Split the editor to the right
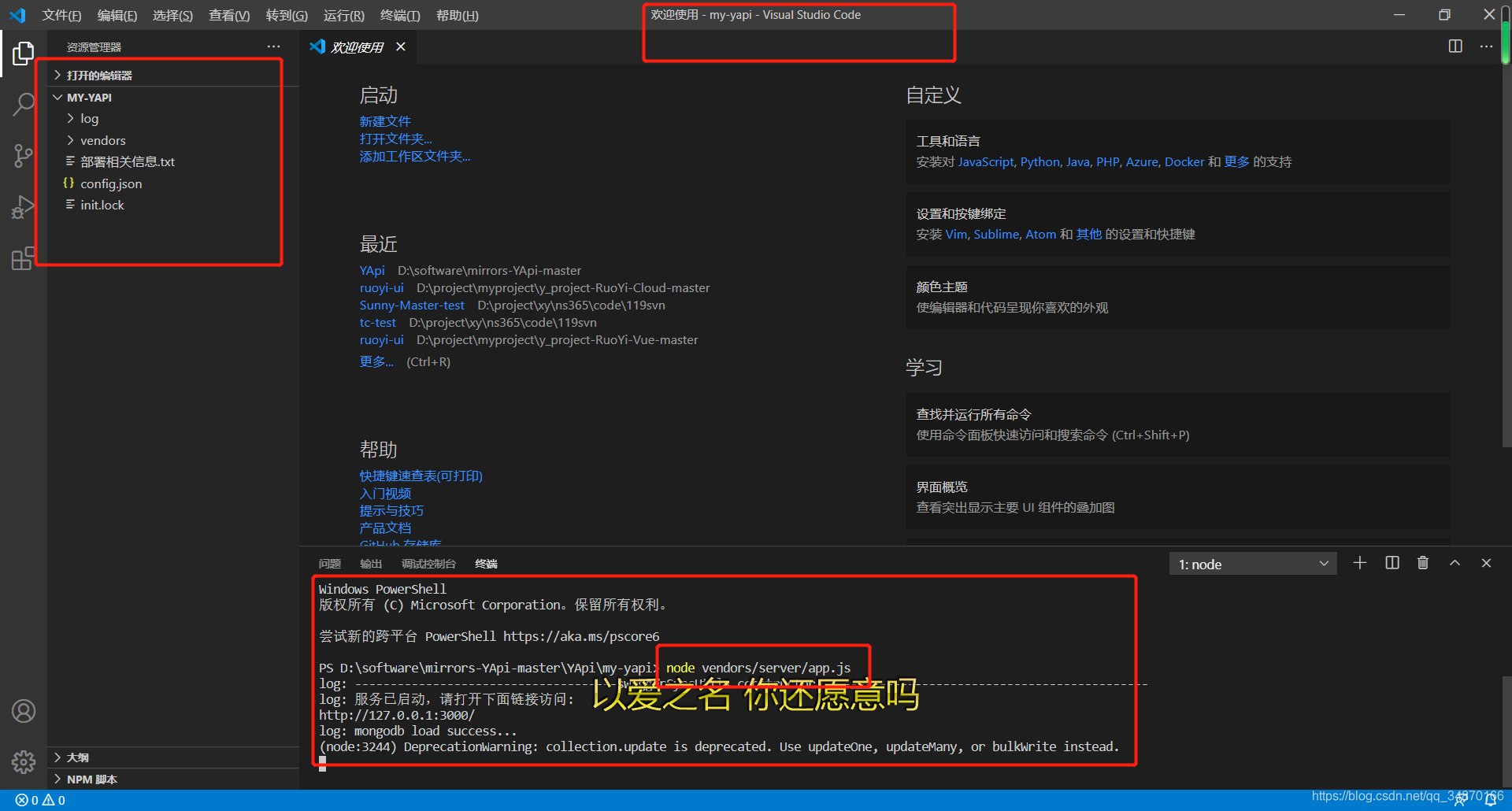The height and width of the screenshot is (811, 1512). pyautogui.click(x=1455, y=46)
